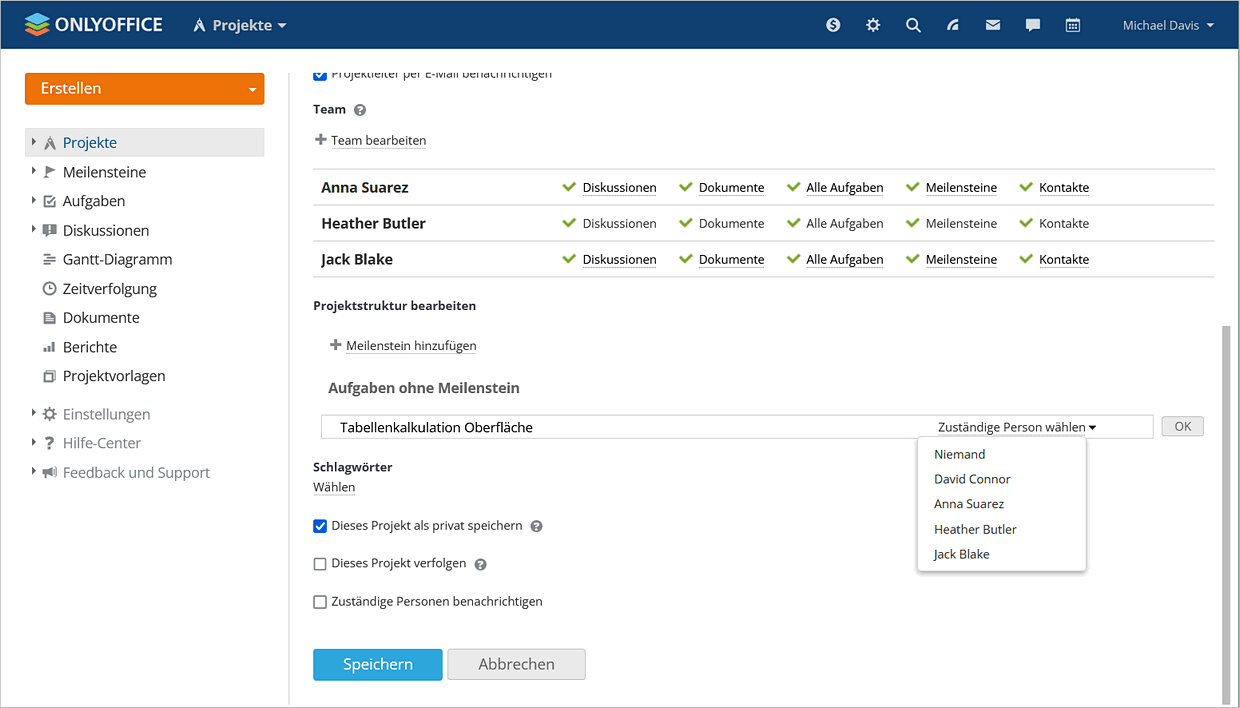1240x708 pixels.
Task: Expand the Aufgaben sidebar item
Action: (x=34, y=201)
